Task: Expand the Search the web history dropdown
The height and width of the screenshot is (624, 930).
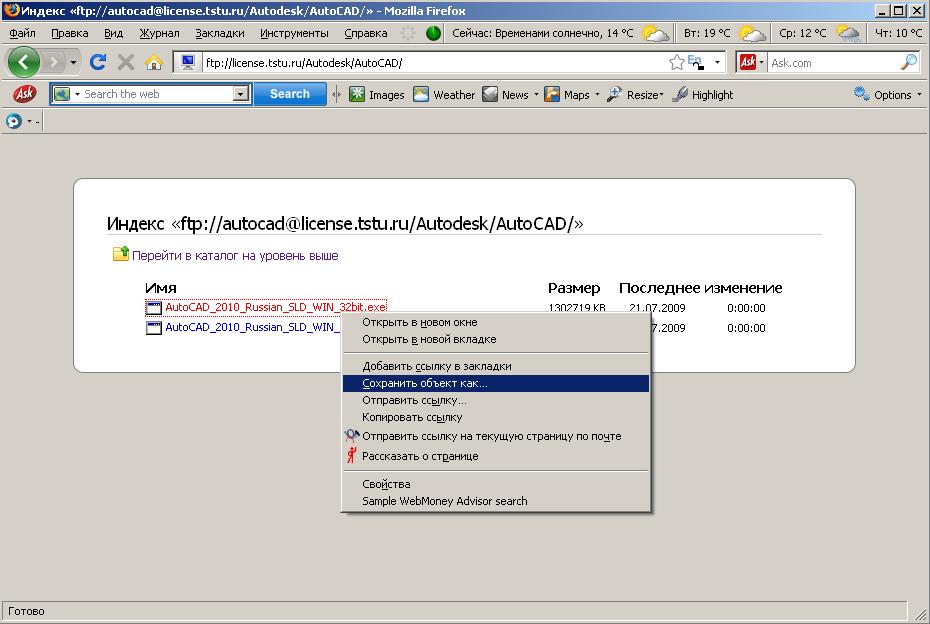Action: pos(240,94)
